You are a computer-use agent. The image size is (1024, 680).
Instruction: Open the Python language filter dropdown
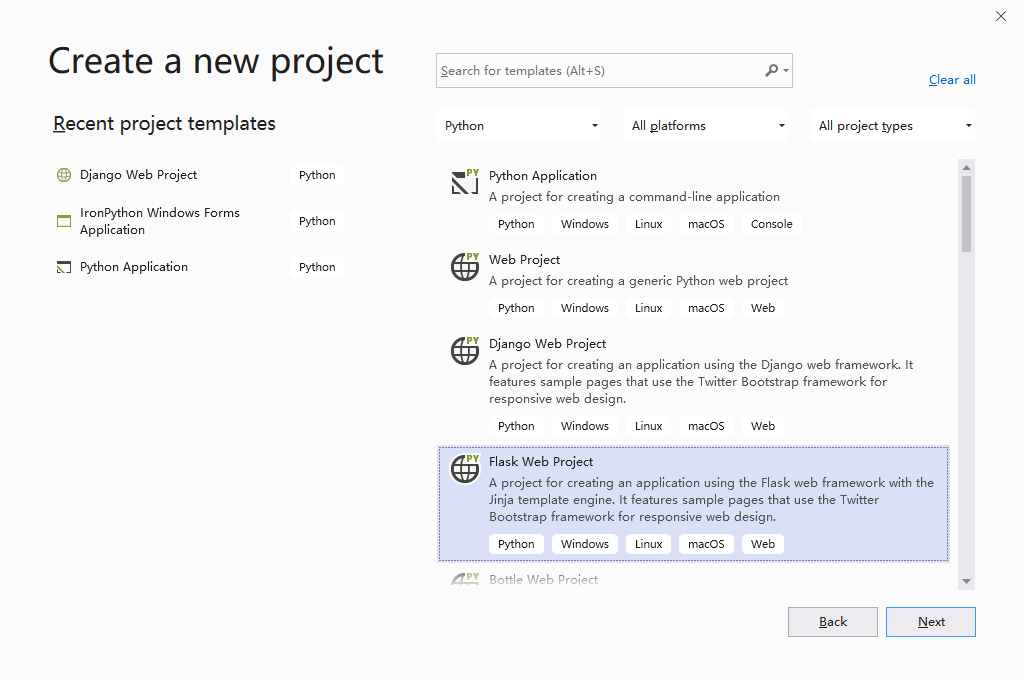(x=520, y=125)
